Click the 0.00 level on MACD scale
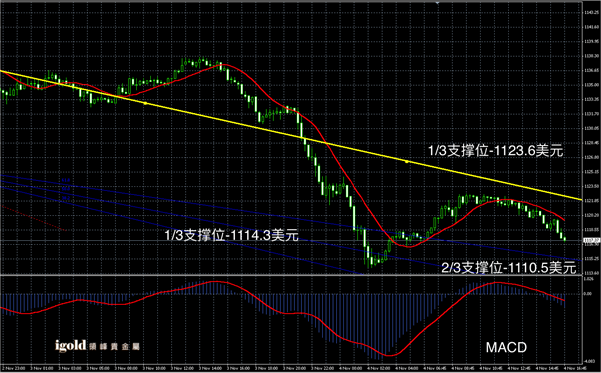The image size is (601, 373). pos(588,294)
